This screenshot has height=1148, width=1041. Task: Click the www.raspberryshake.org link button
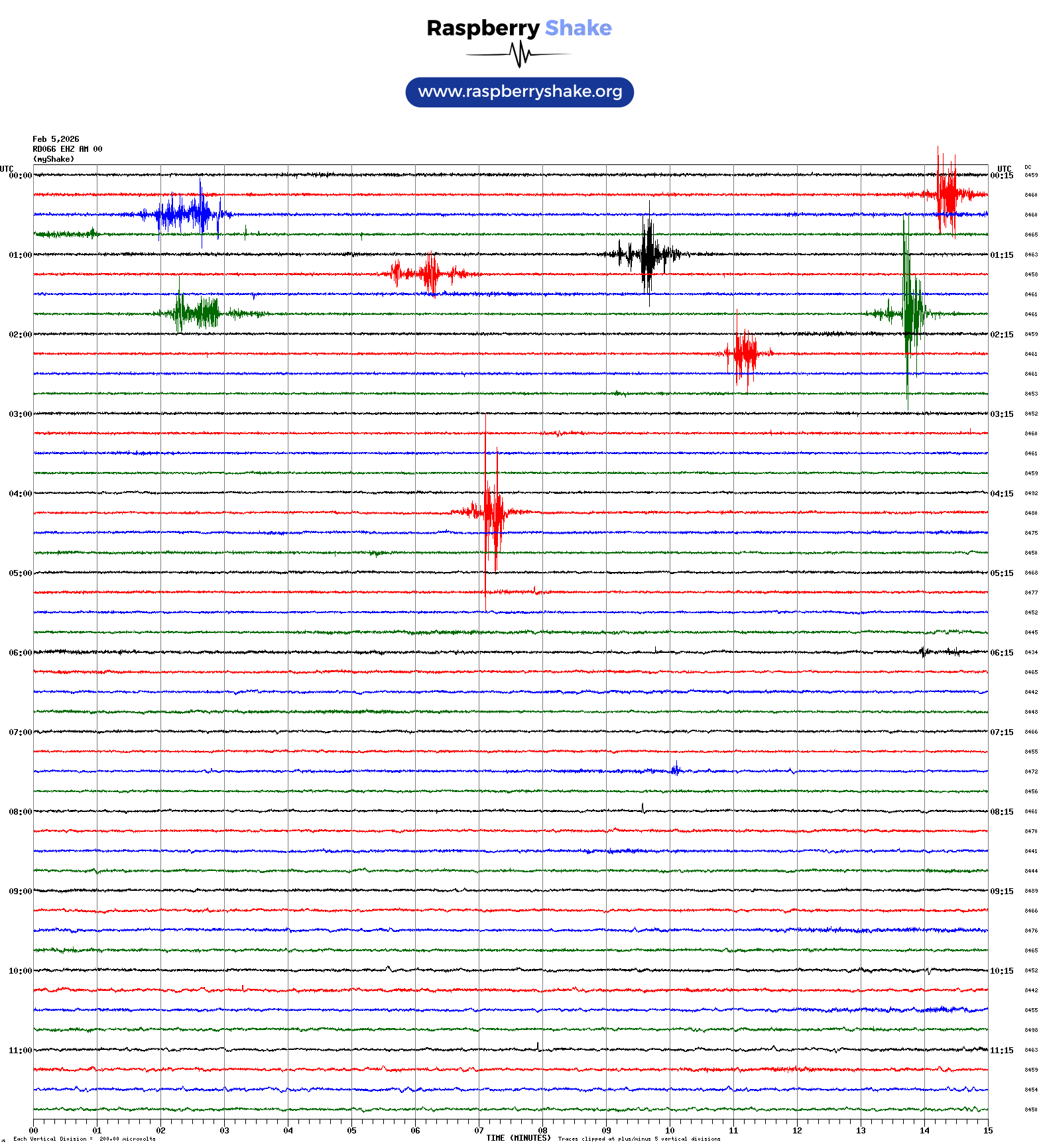pos(519,92)
